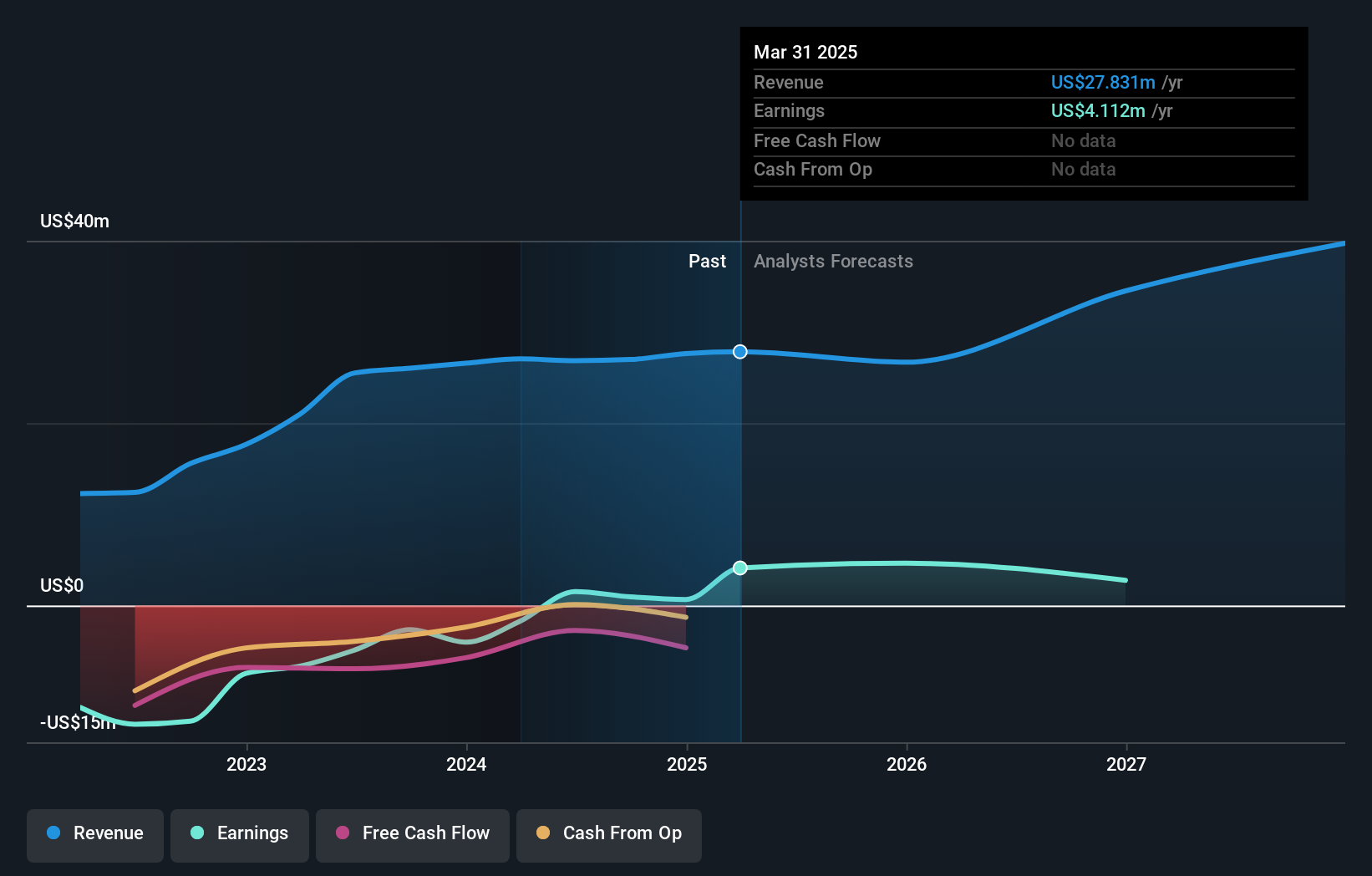Click the US$27.831m revenue value in tooltip
Viewport: 1372px width, 876px height.
(1103, 82)
